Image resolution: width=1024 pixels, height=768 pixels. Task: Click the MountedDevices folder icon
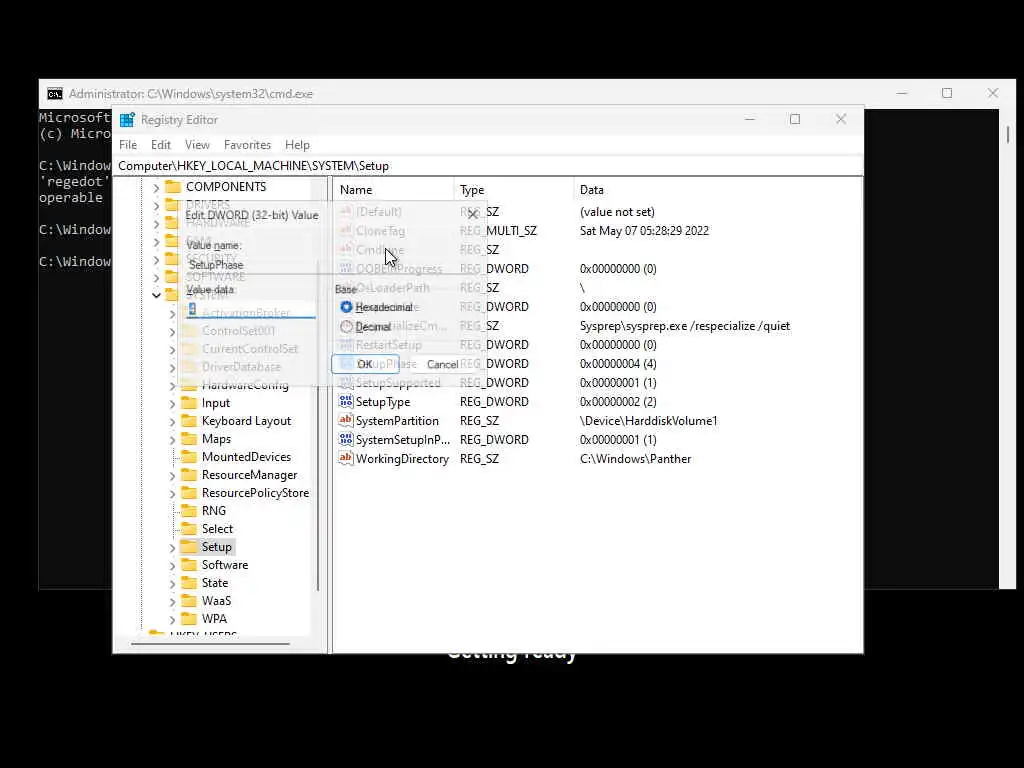[189, 456]
